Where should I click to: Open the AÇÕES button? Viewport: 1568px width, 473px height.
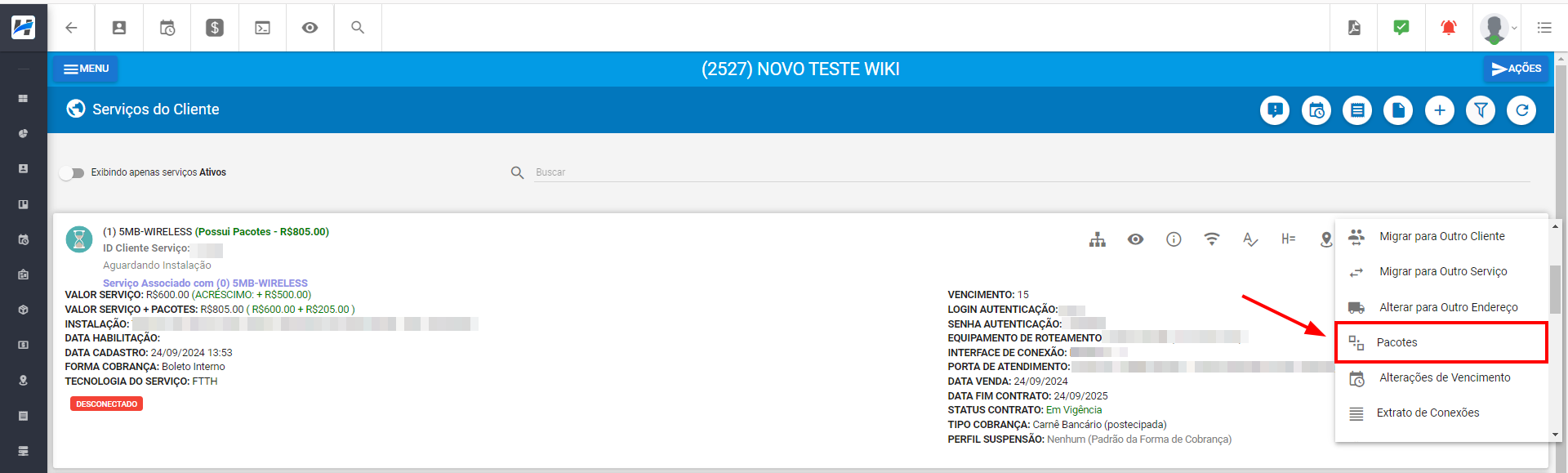click(x=1516, y=69)
